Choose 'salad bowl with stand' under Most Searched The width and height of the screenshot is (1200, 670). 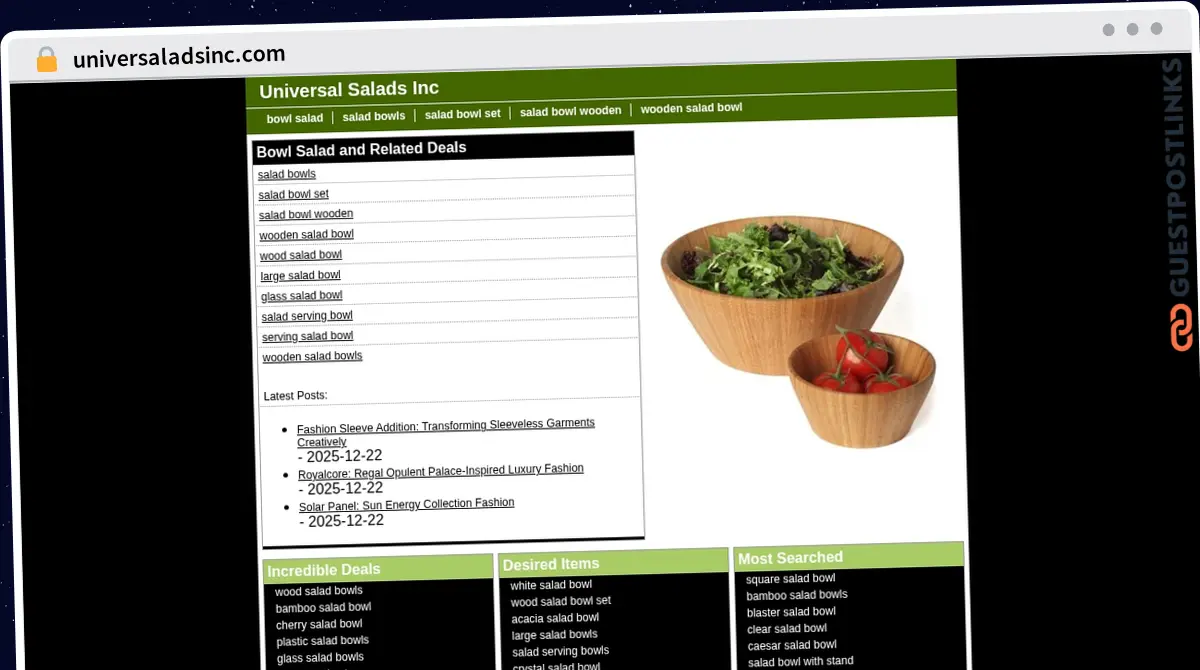pyautogui.click(x=801, y=661)
